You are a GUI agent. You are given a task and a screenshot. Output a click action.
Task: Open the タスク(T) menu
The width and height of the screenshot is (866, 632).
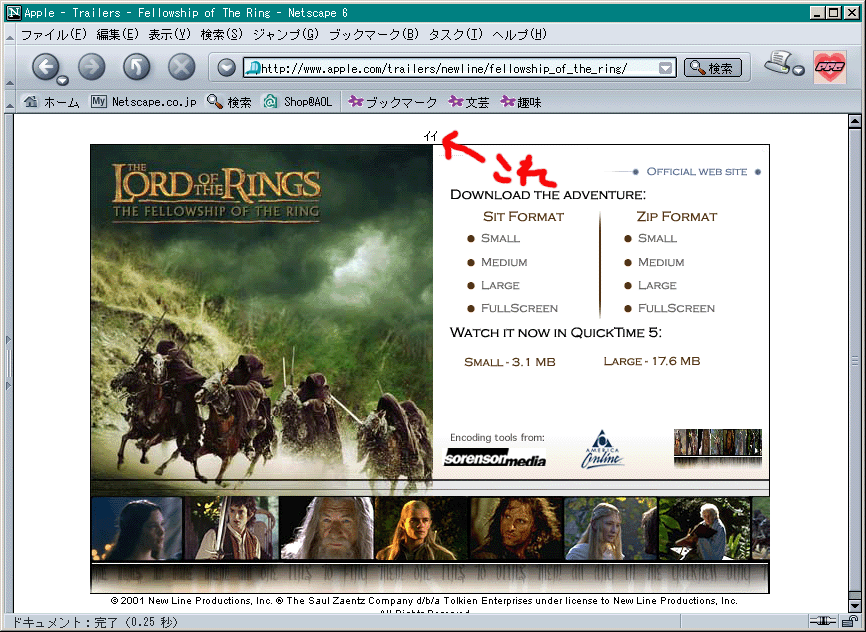pos(456,34)
